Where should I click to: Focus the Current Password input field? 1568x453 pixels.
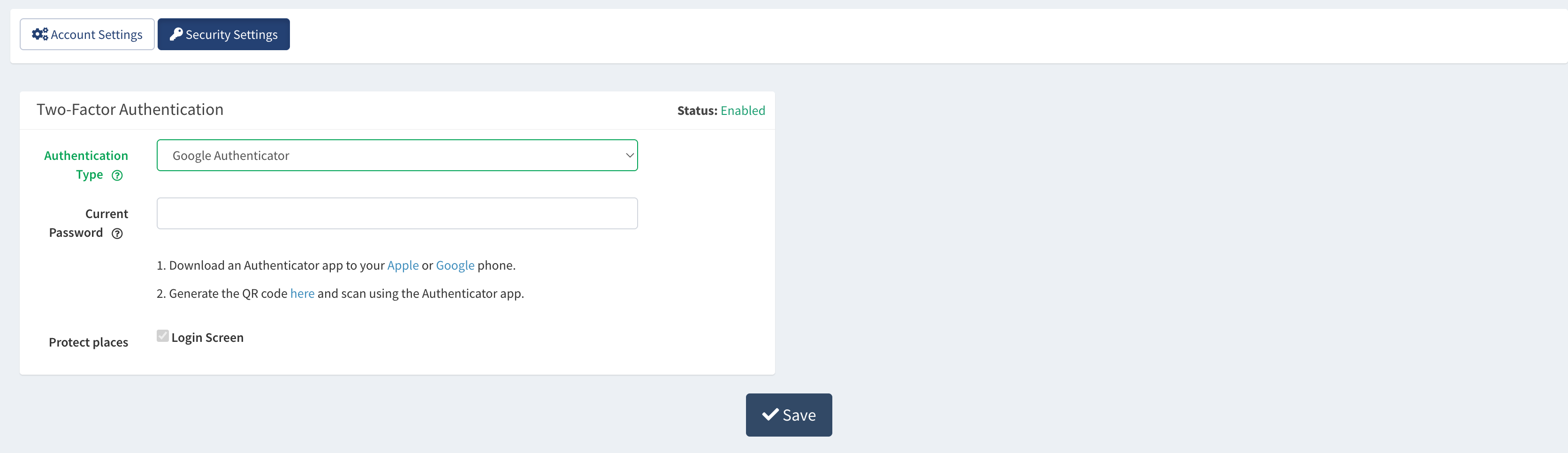coord(397,213)
